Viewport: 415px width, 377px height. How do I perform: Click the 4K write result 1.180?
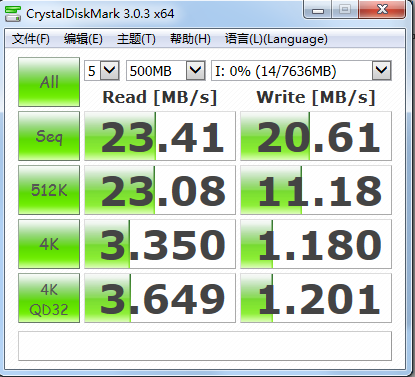click(316, 244)
